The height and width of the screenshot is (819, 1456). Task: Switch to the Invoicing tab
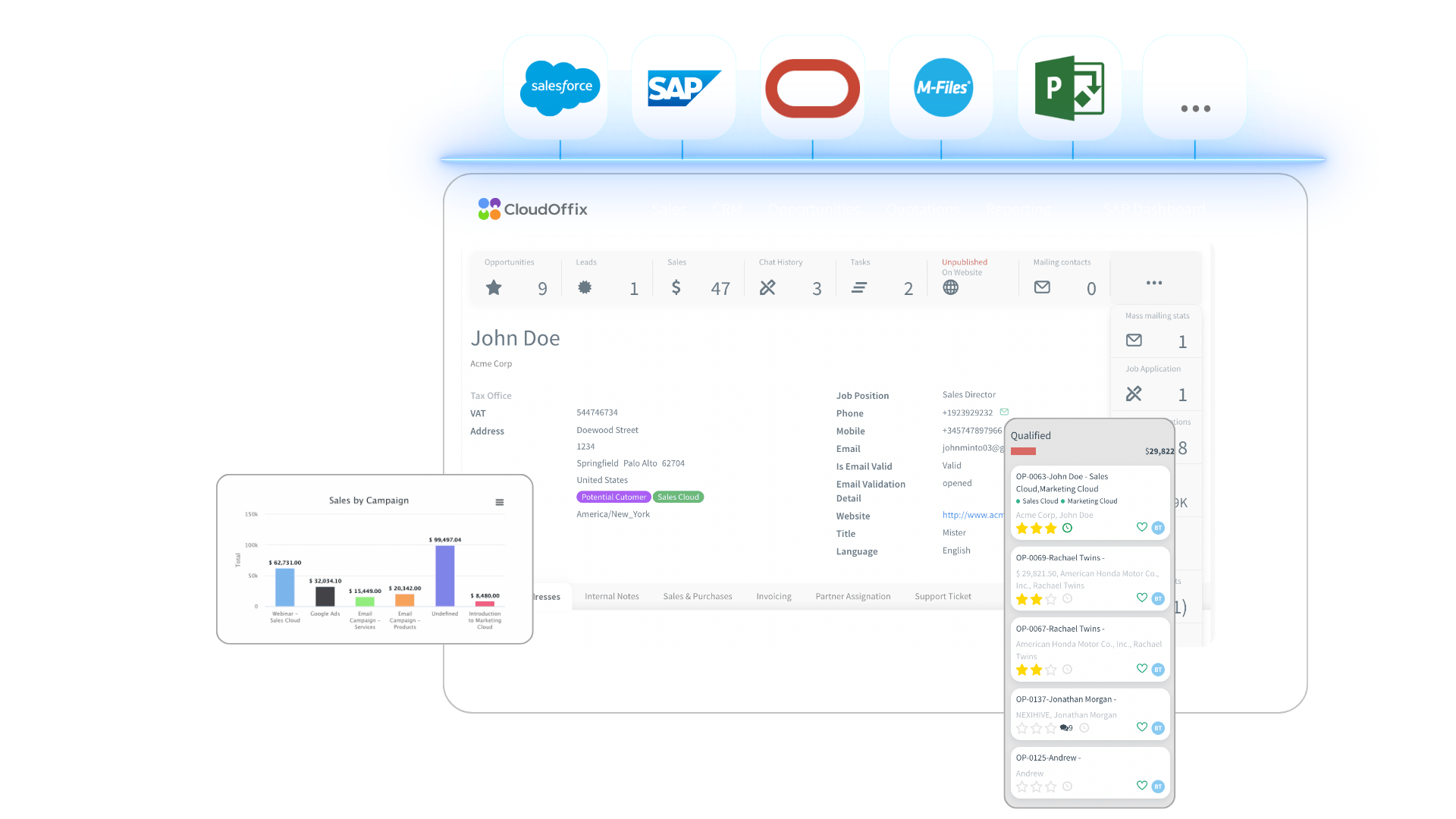tap(773, 596)
